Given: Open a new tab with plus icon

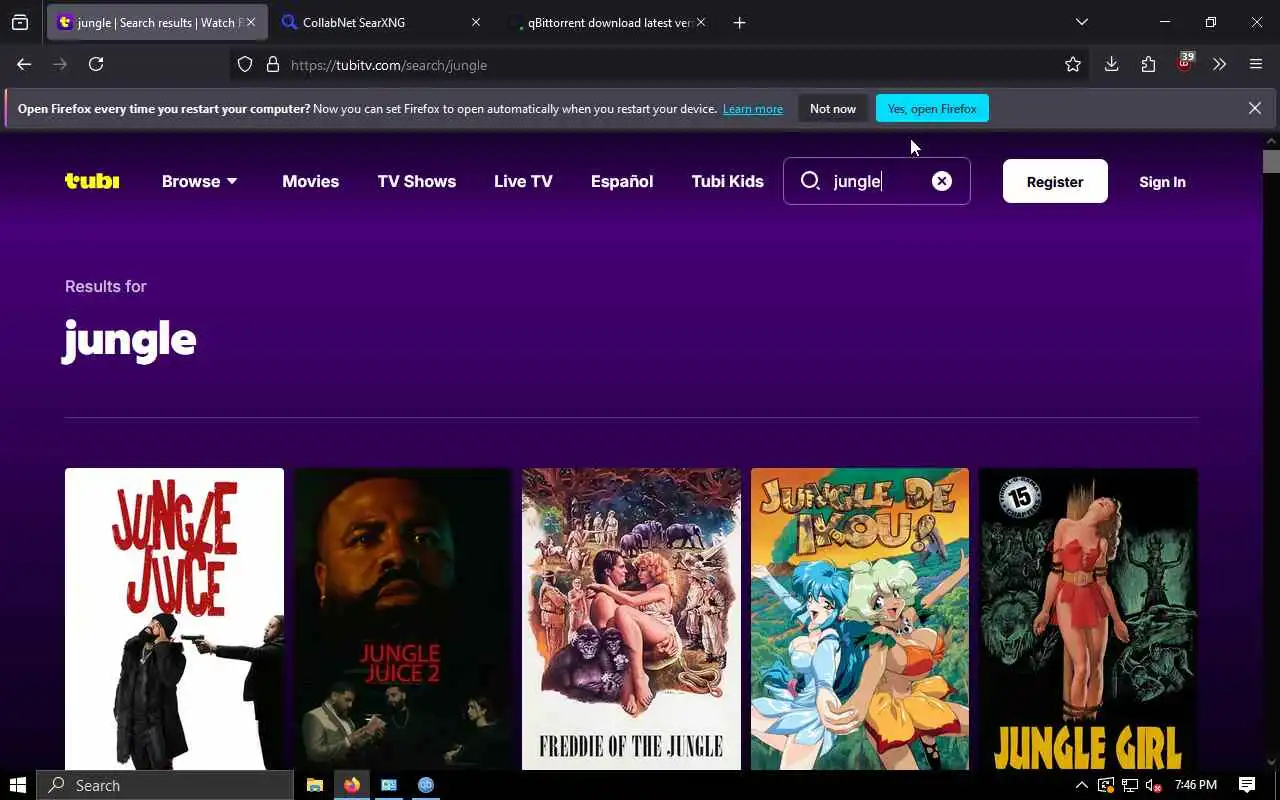Looking at the screenshot, I should (739, 22).
